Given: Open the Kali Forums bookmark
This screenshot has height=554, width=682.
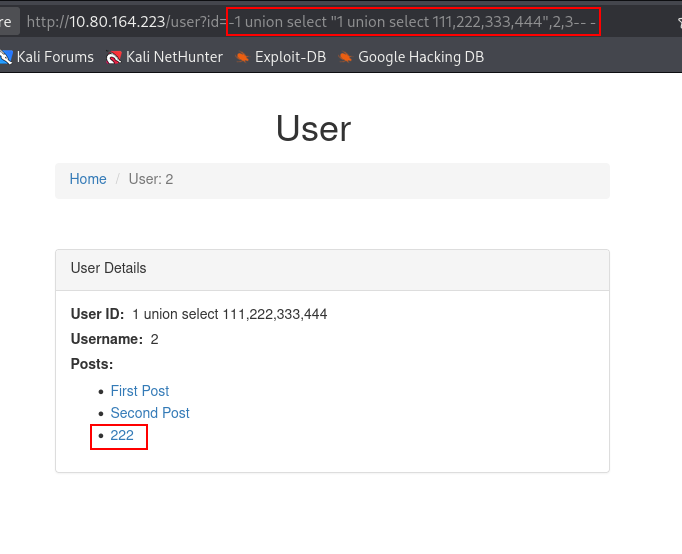Looking at the screenshot, I should pos(47,57).
